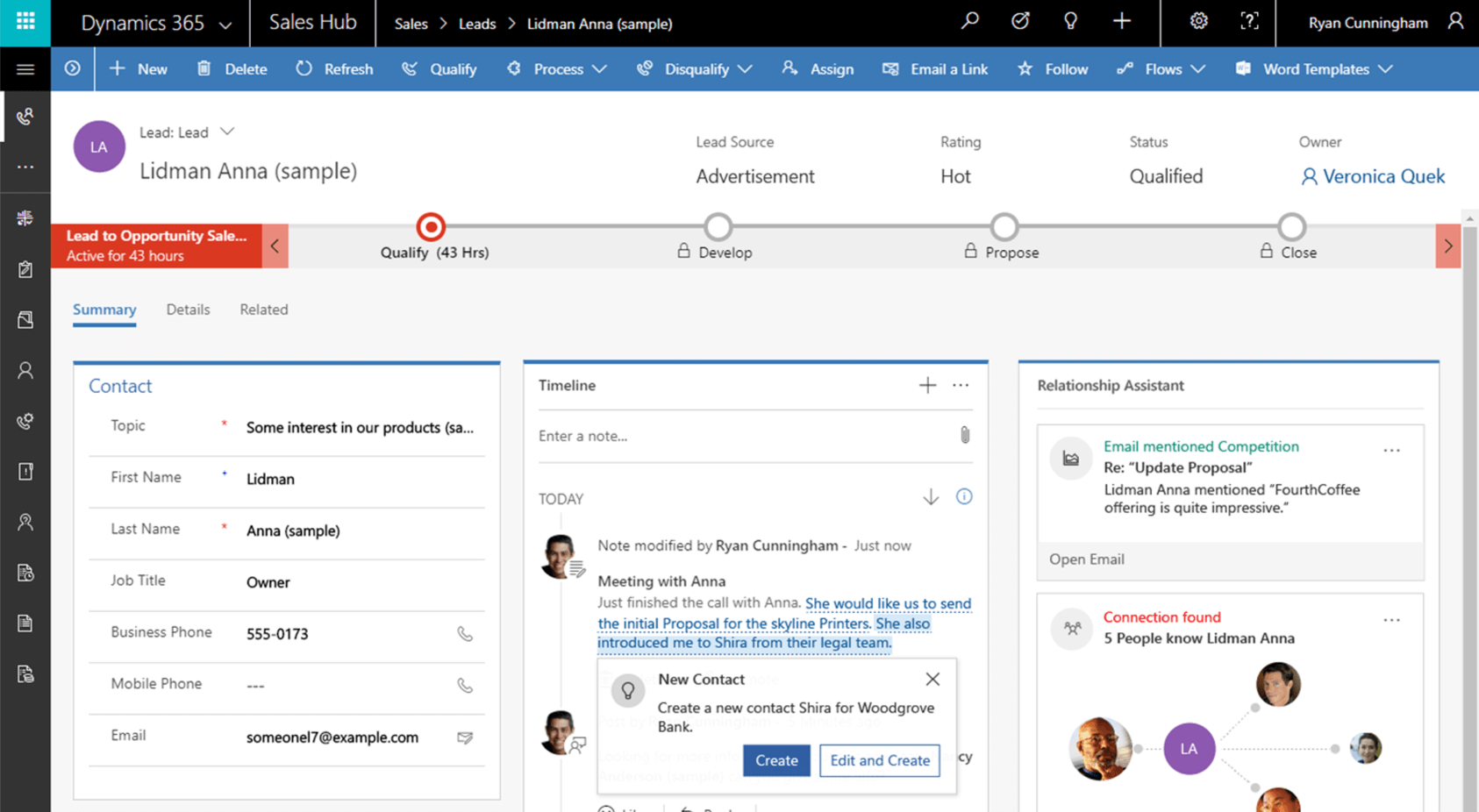
Task: Sort timeline with down arrow icon
Action: click(931, 497)
